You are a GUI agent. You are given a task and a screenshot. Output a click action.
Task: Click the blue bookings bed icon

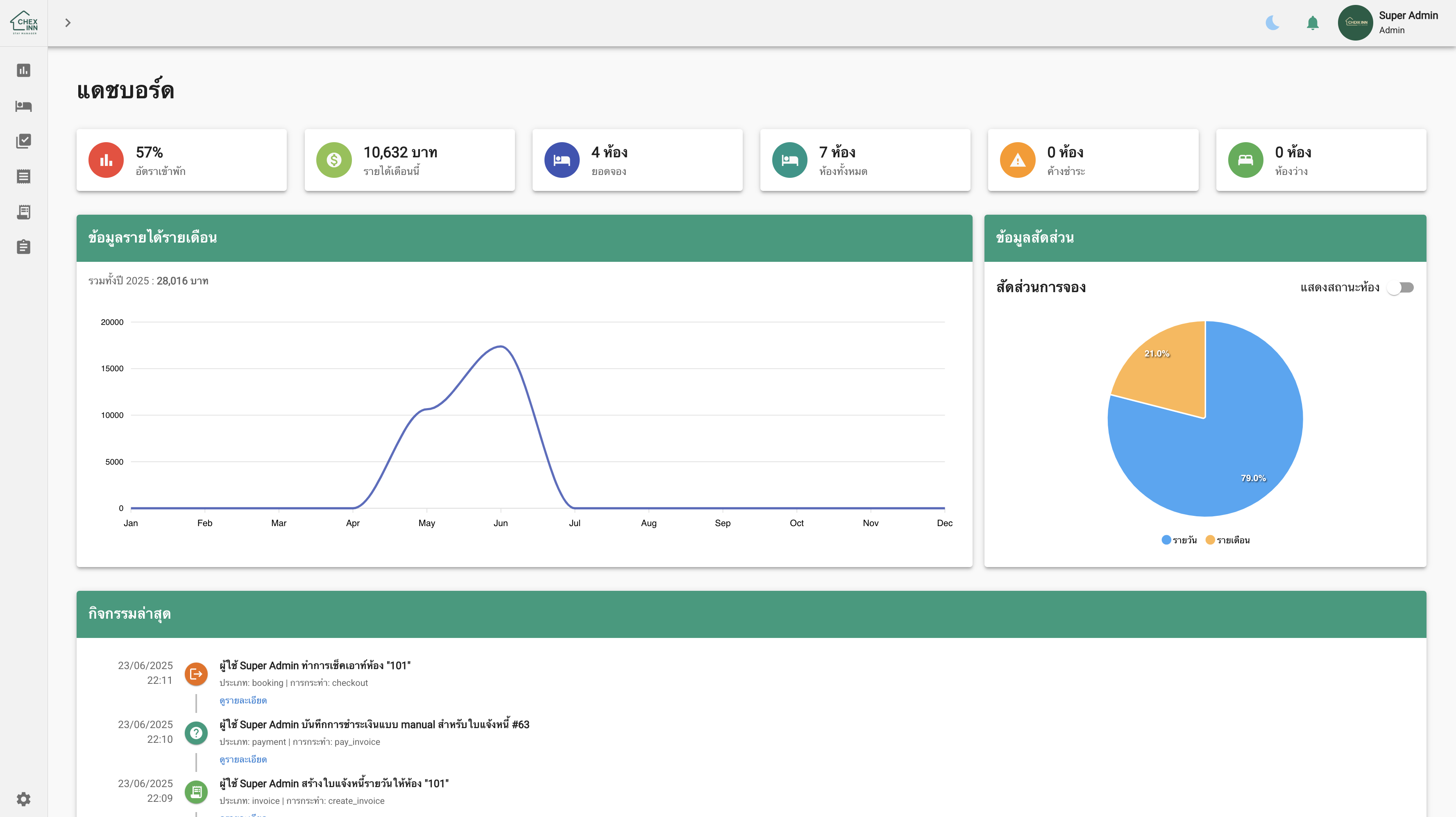click(561, 160)
